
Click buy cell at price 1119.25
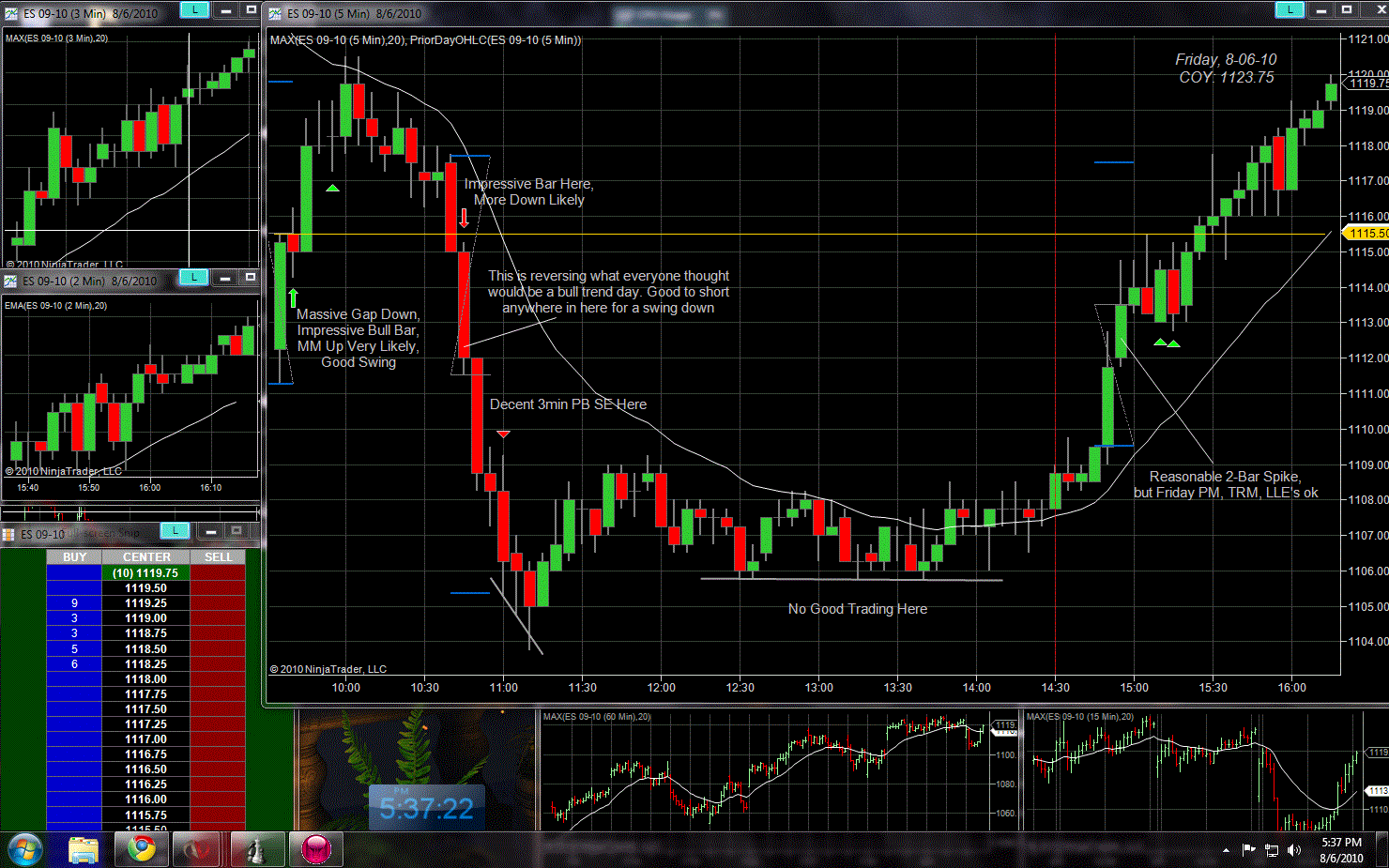(x=74, y=603)
